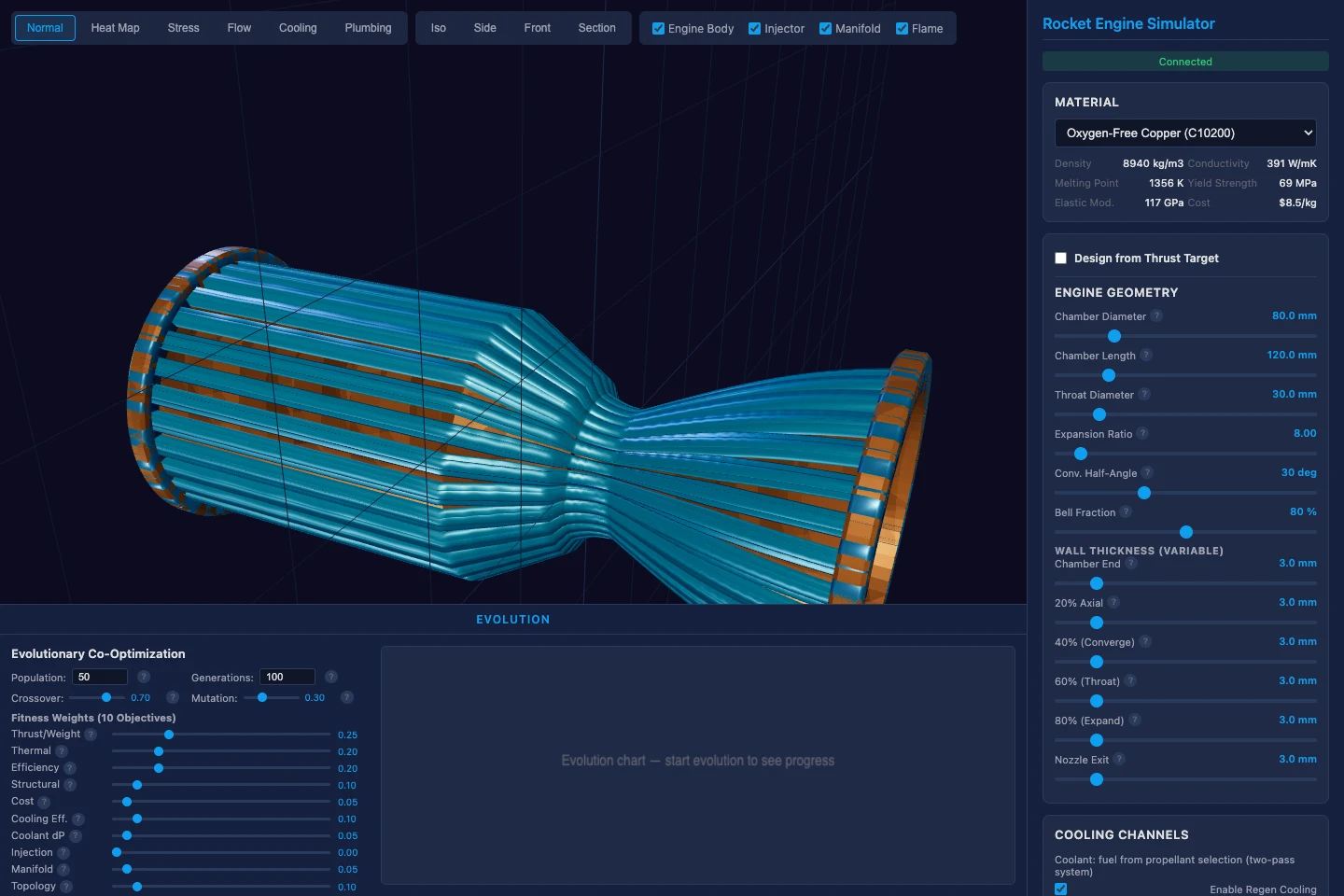Click the Crossover rate slider
Image resolution: width=1344 pixels, height=896 pixels.
coord(97,697)
